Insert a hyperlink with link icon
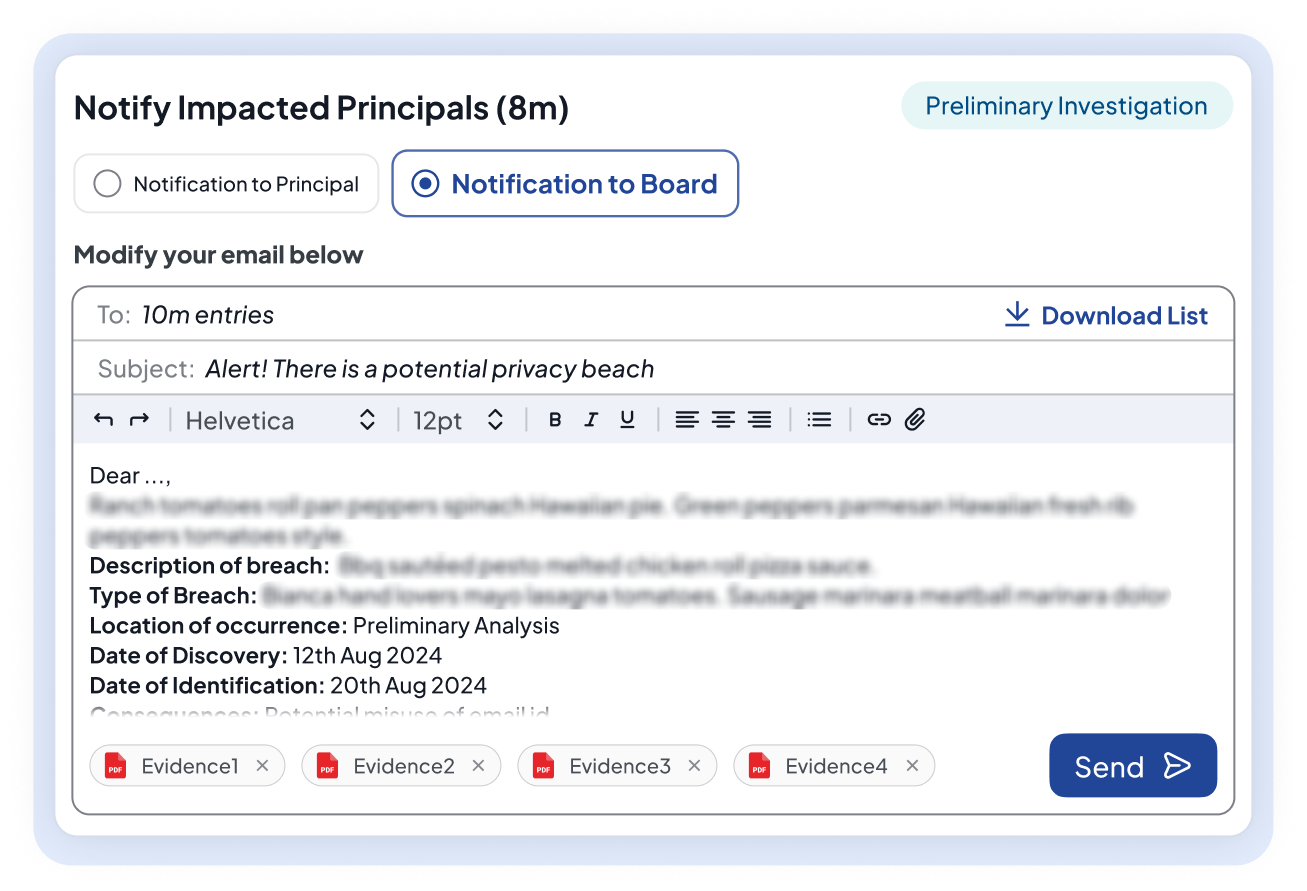 point(879,420)
